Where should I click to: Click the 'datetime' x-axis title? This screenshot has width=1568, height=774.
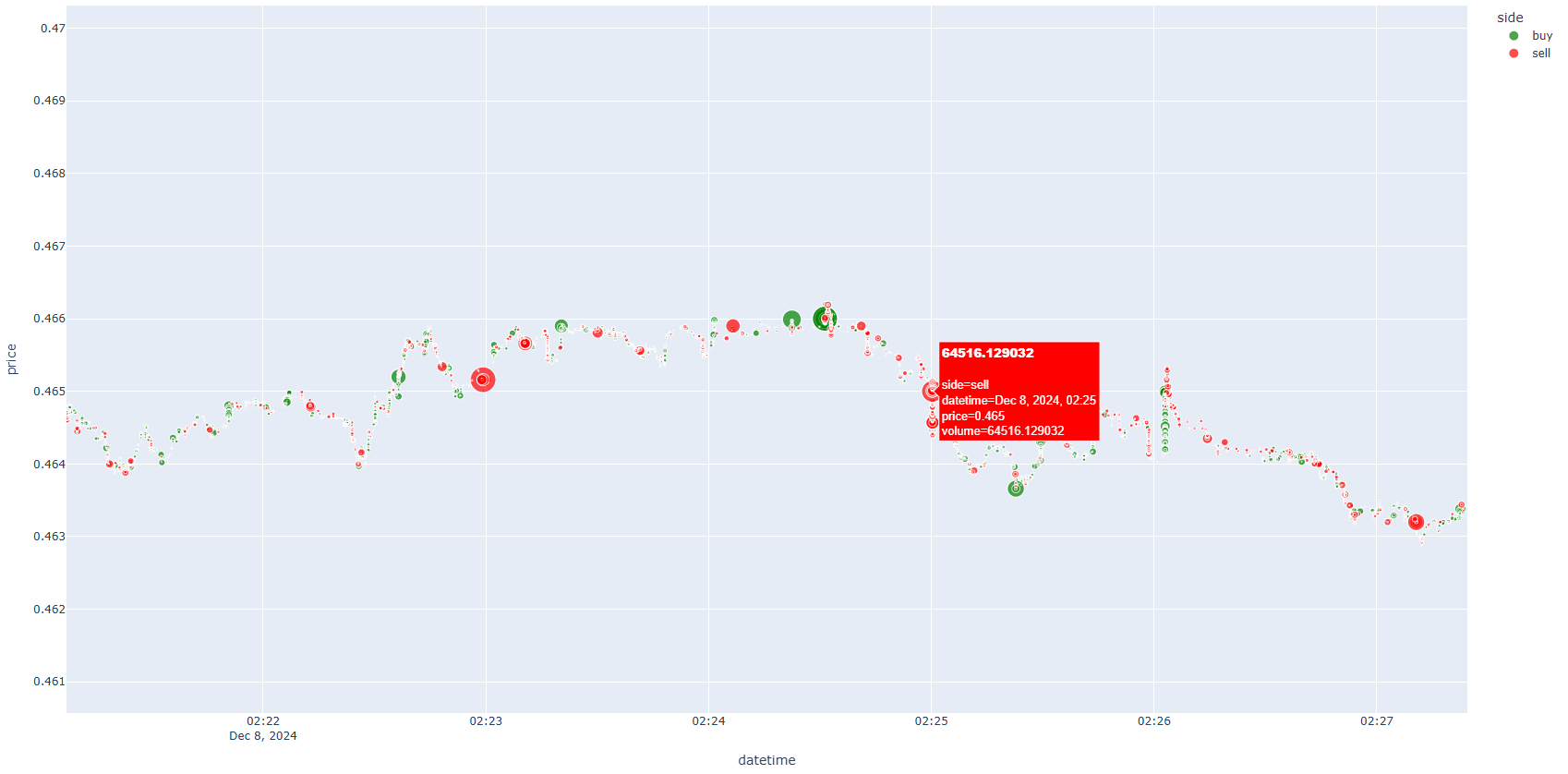[766, 760]
